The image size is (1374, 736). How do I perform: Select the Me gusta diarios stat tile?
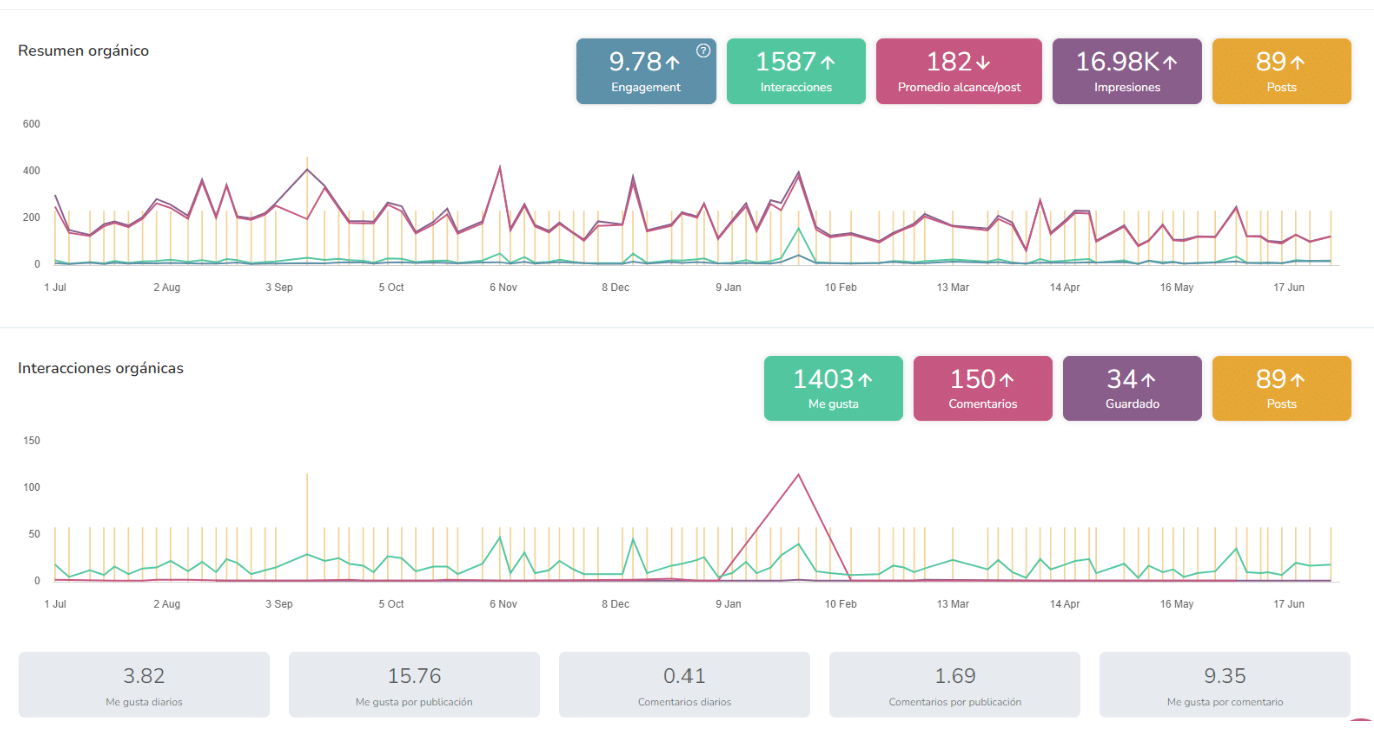tap(144, 685)
